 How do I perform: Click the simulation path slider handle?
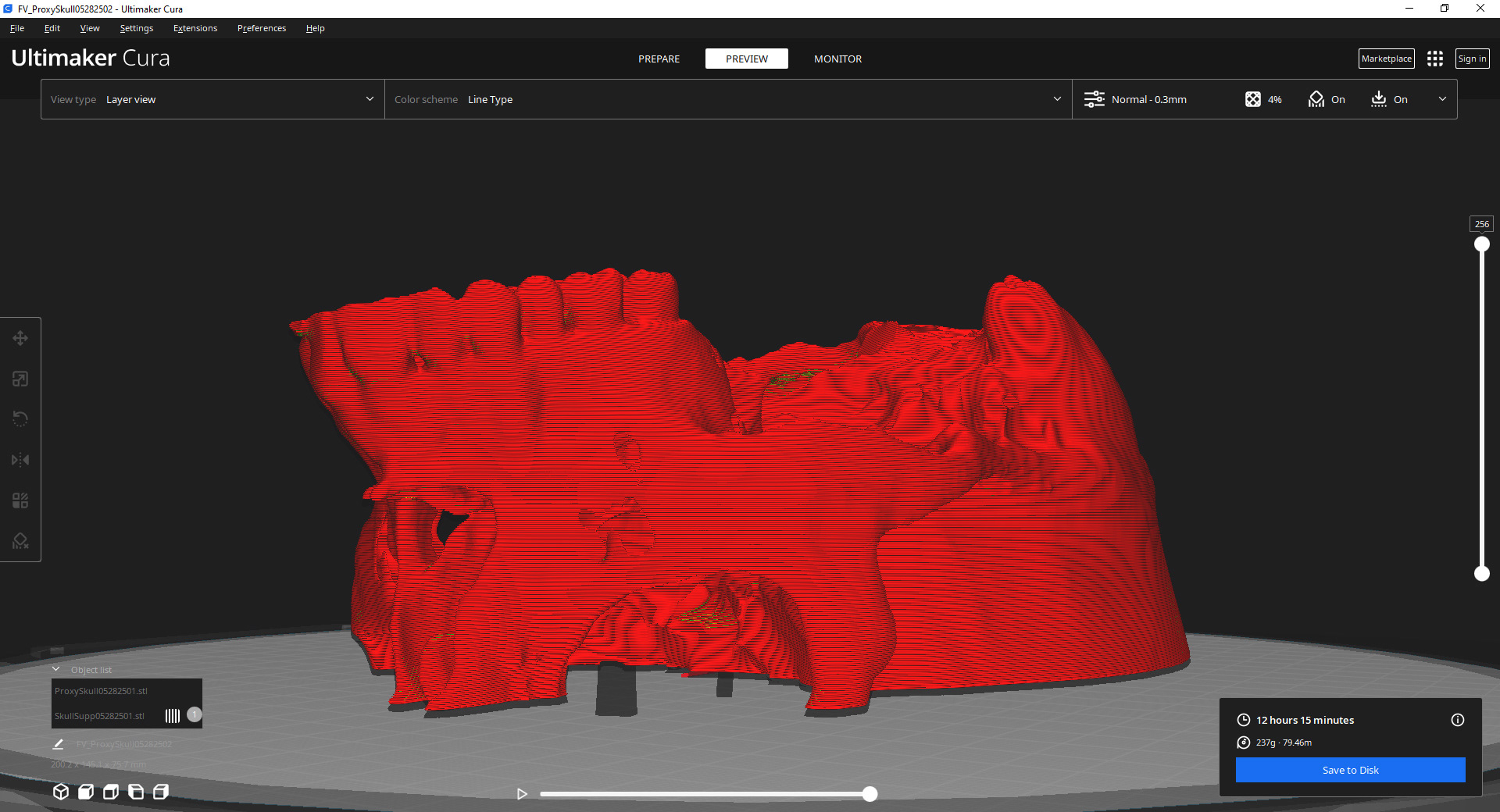point(870,794)
